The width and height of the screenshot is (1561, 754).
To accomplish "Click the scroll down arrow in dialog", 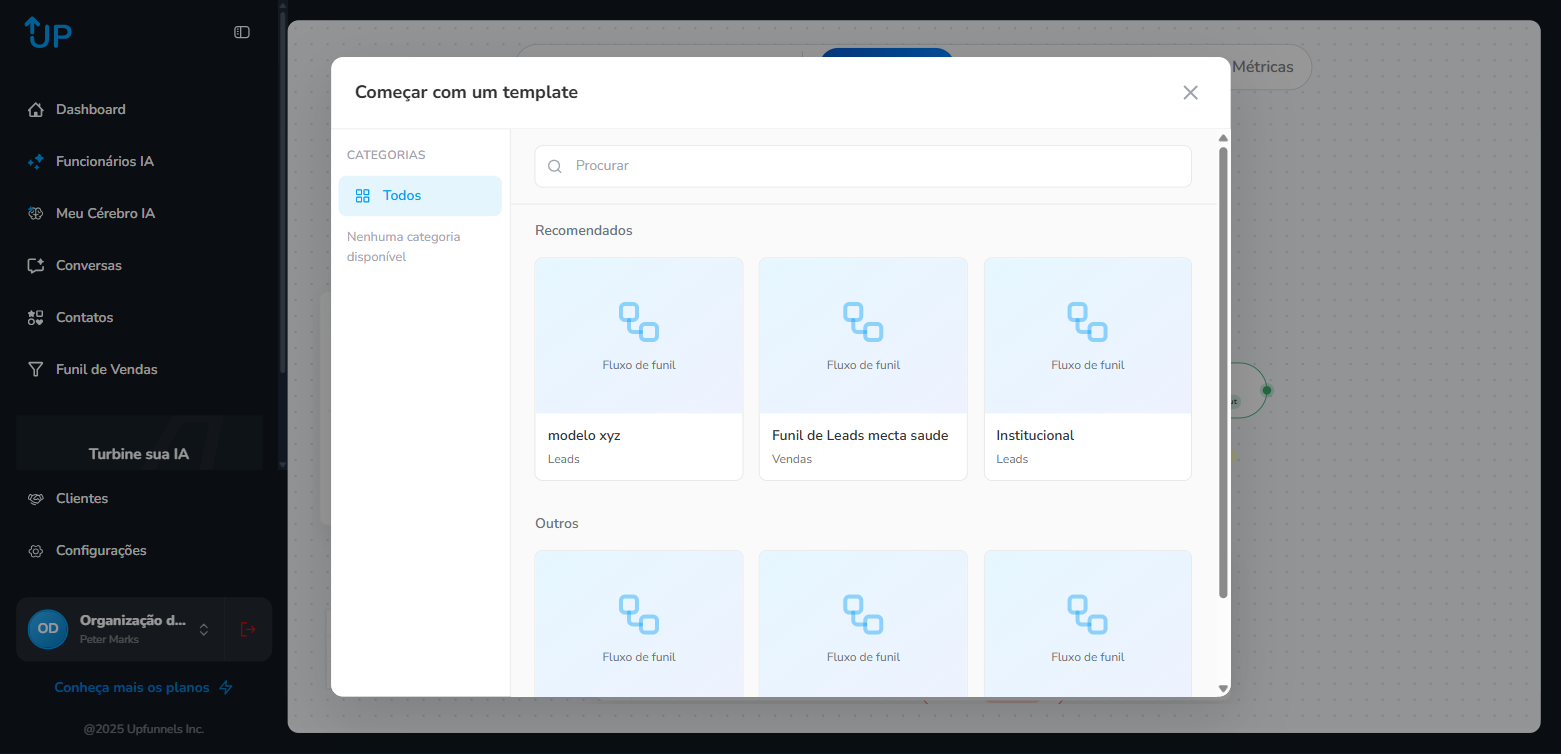I will tap(1223, 688).
